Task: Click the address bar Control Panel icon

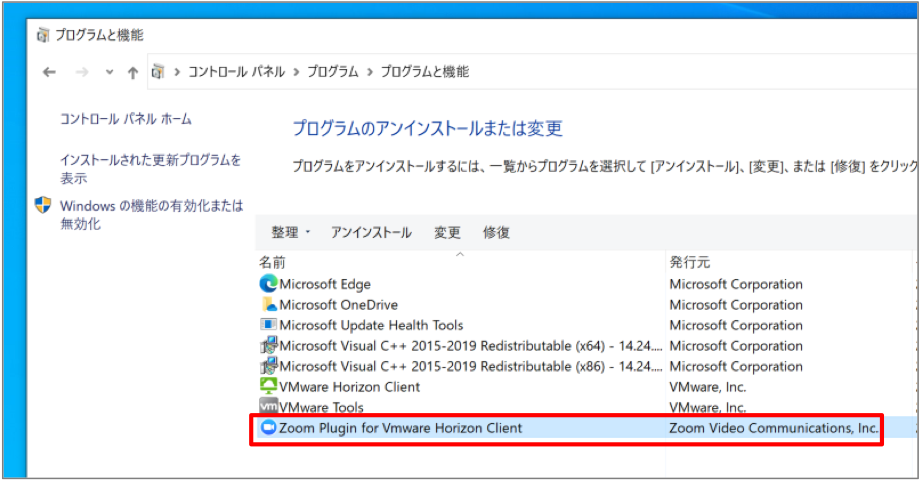Action: 158,72
